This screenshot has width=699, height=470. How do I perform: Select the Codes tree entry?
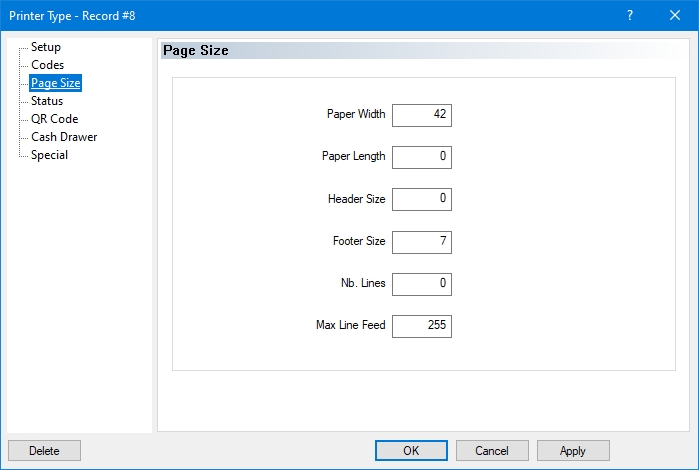[47, 65]
